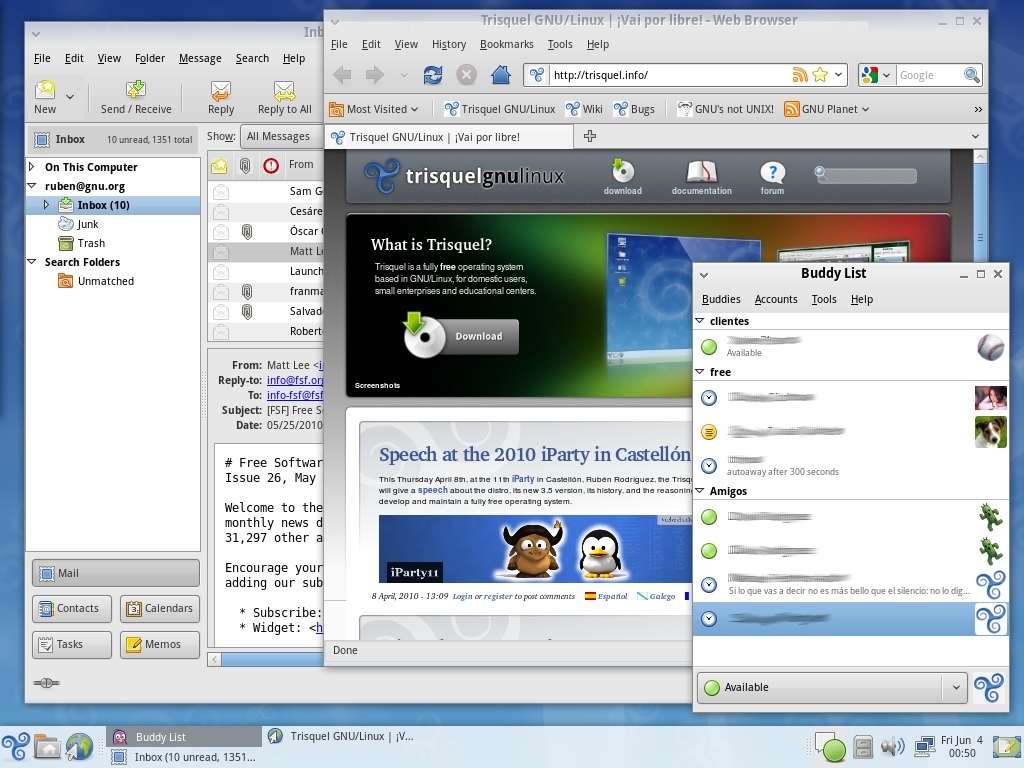The width and height of the screenshot is (1024, 768).
Task: Open Speech at 2010 iParty article link
Action: (535, 454)
